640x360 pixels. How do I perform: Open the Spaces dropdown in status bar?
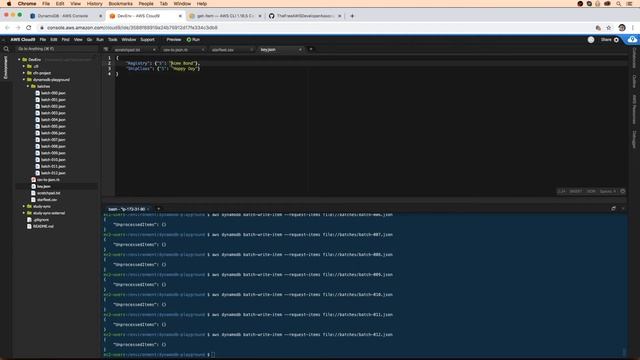(607, 191)
